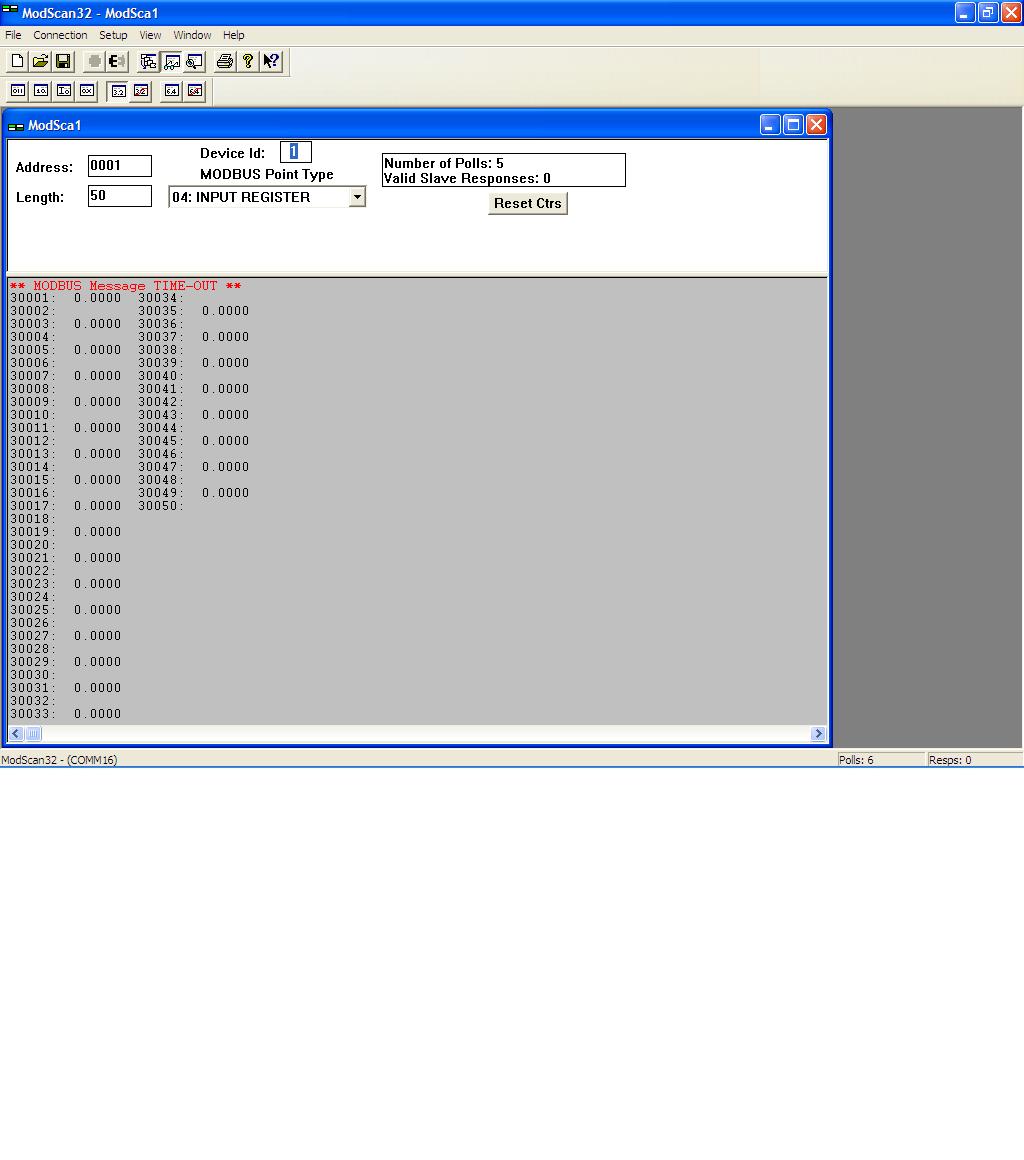Open About via the yellow question mark icon

(248, 61)
